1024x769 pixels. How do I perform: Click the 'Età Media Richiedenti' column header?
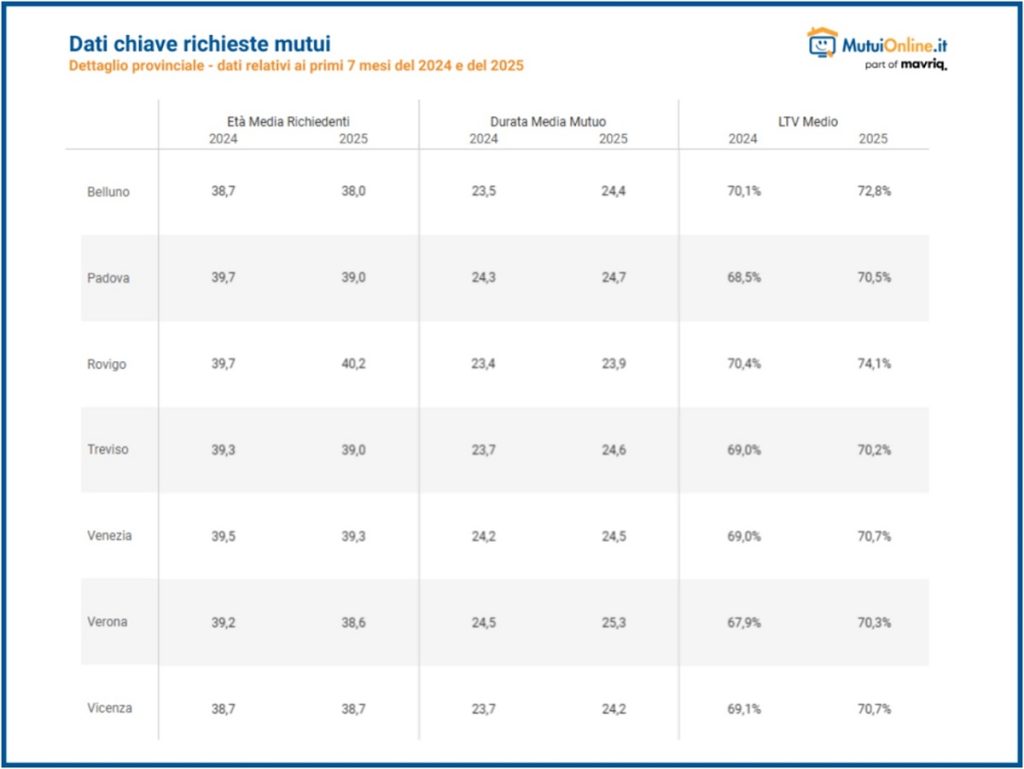tap(288, 122)
